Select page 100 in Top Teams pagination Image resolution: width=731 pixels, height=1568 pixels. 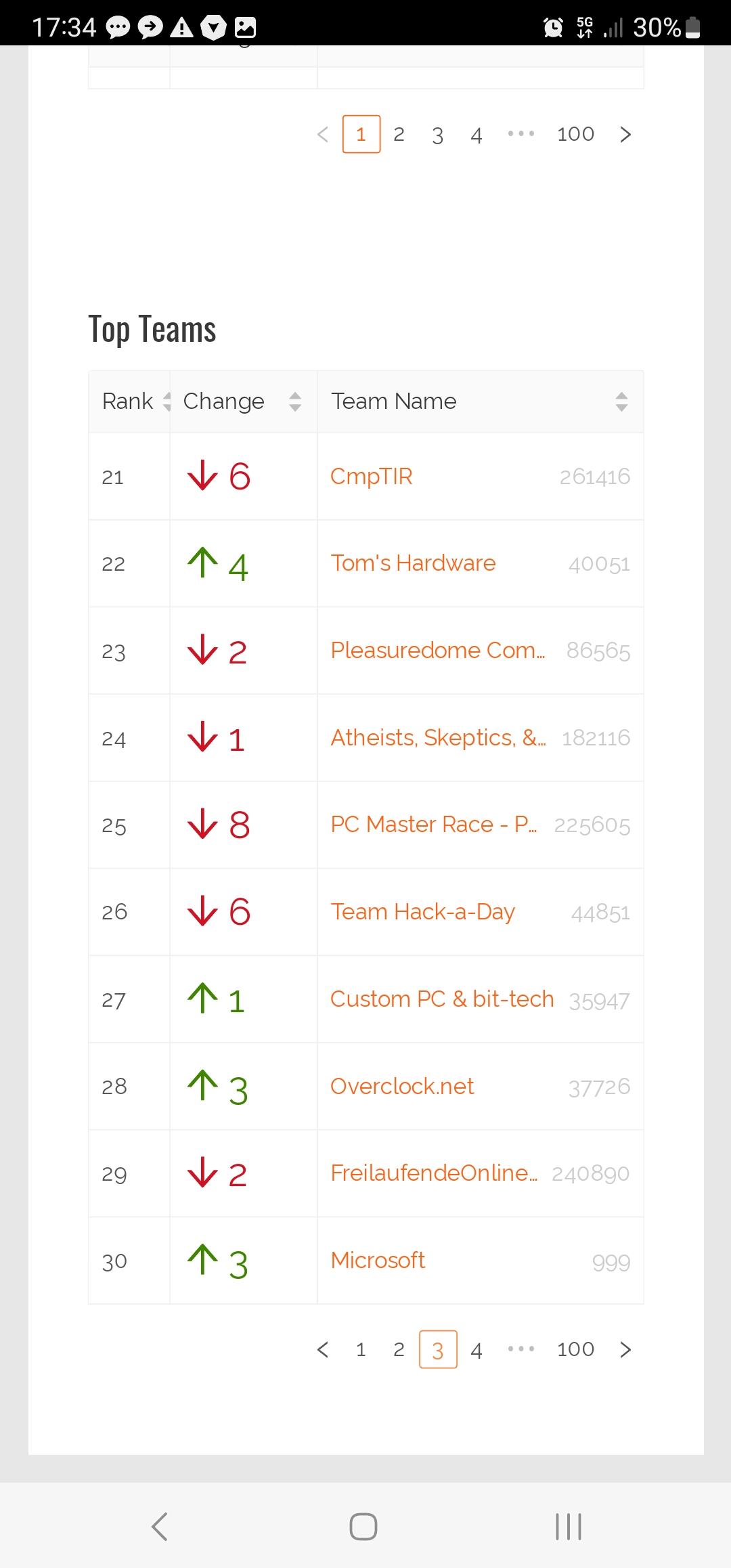click(x=575, y=1349)
